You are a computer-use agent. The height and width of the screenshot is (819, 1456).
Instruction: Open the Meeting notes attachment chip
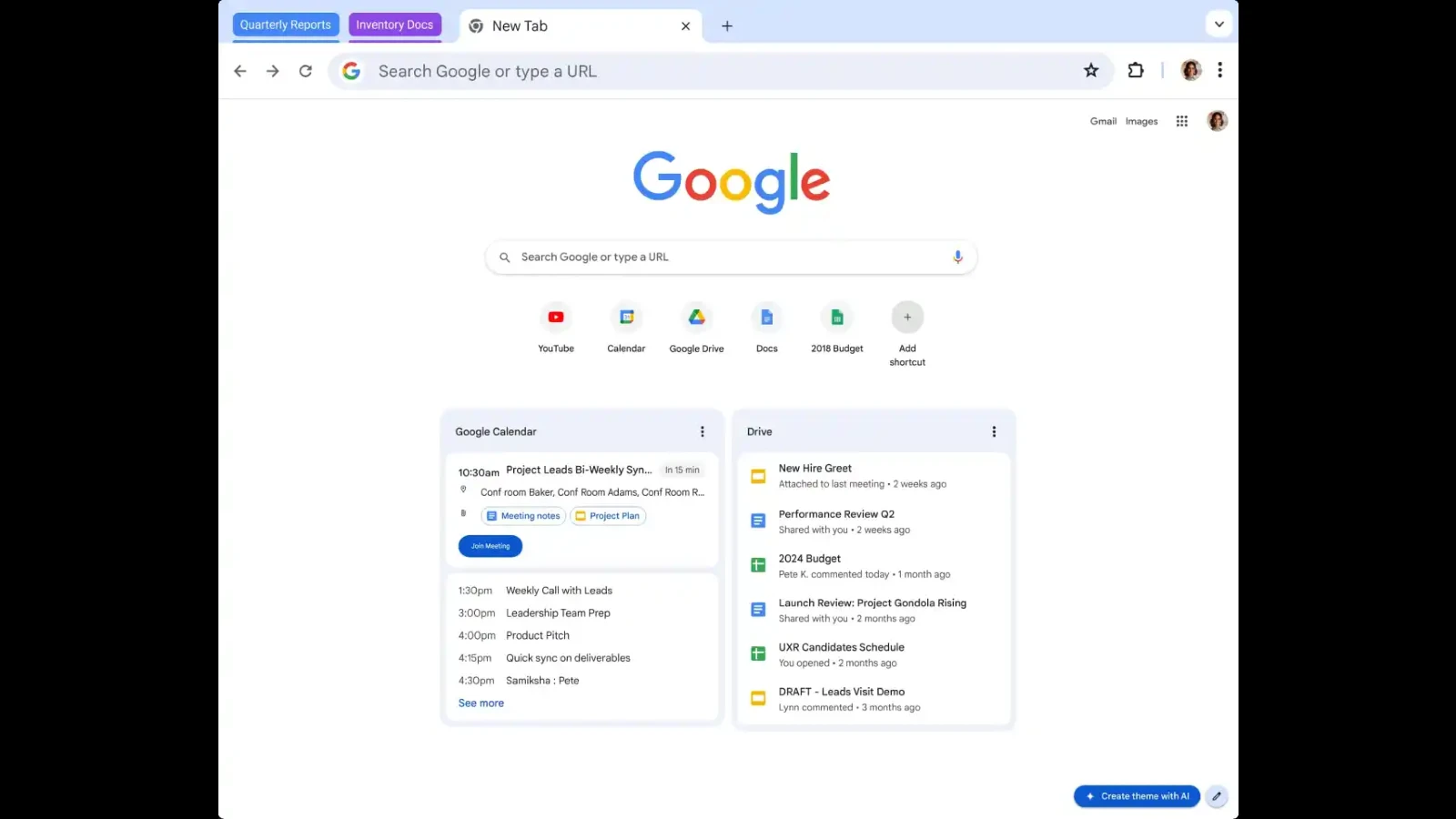[523, 516]
